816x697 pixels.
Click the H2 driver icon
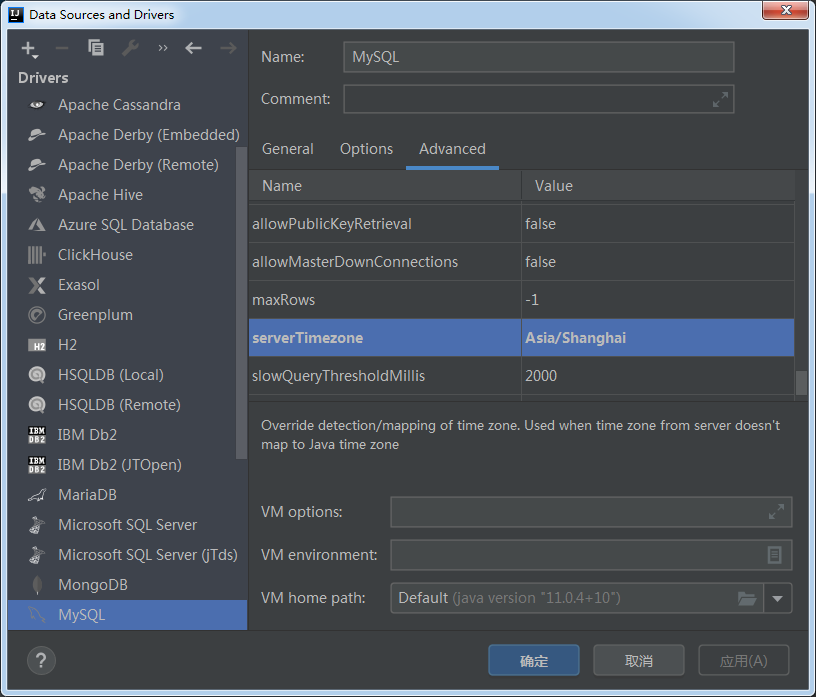(x=37, y=345)
